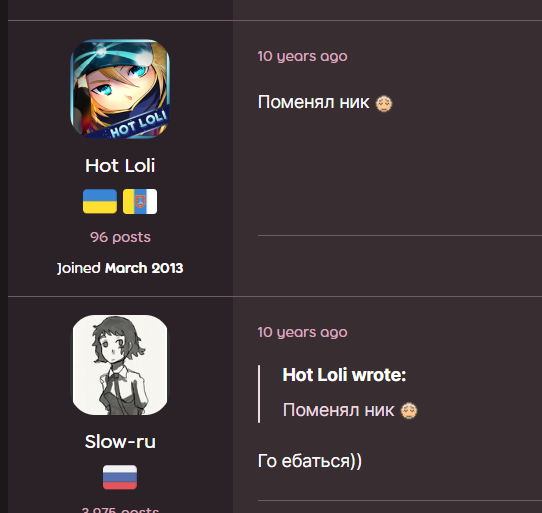
Task: Click the vertical bar beside the quote block
Action: pos(259,394)
